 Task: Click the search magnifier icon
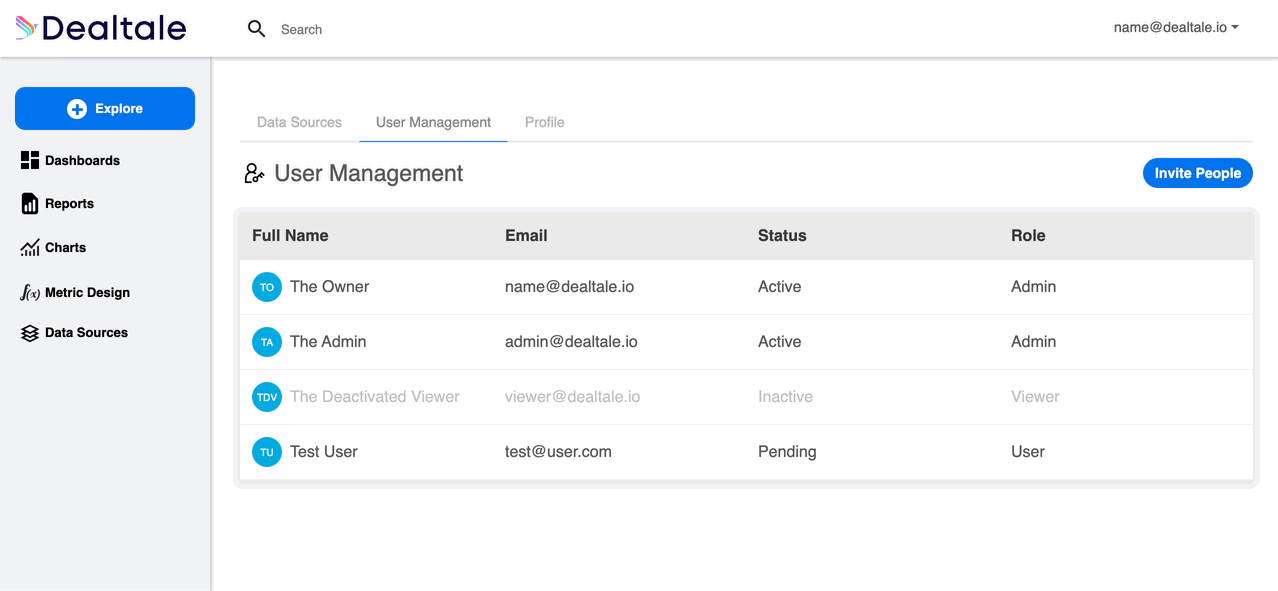coord(257,29)
